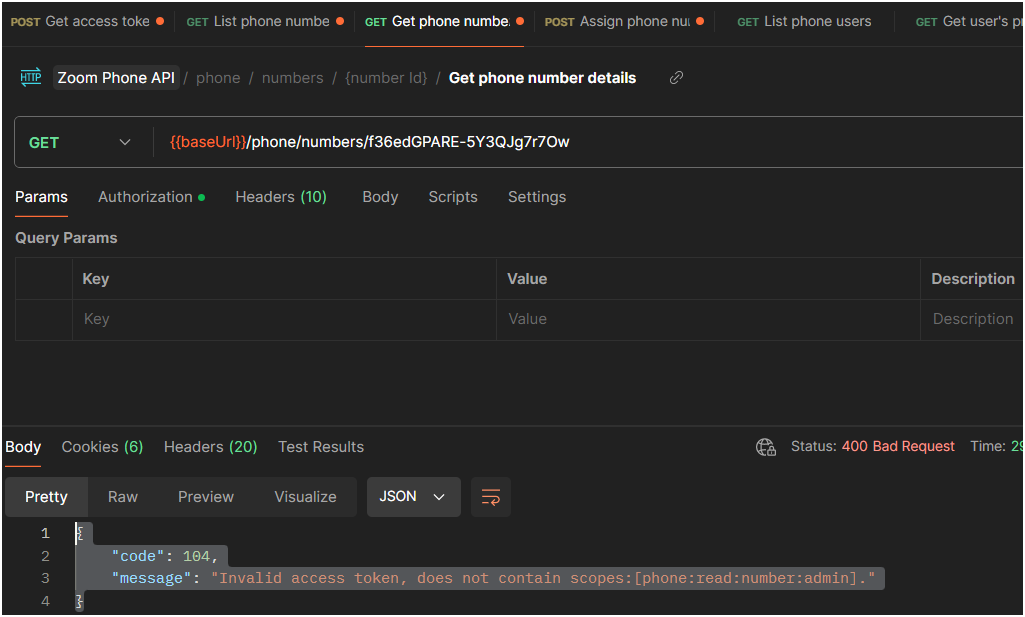
Task: Click the empty Key query param field
Action: 284,320
